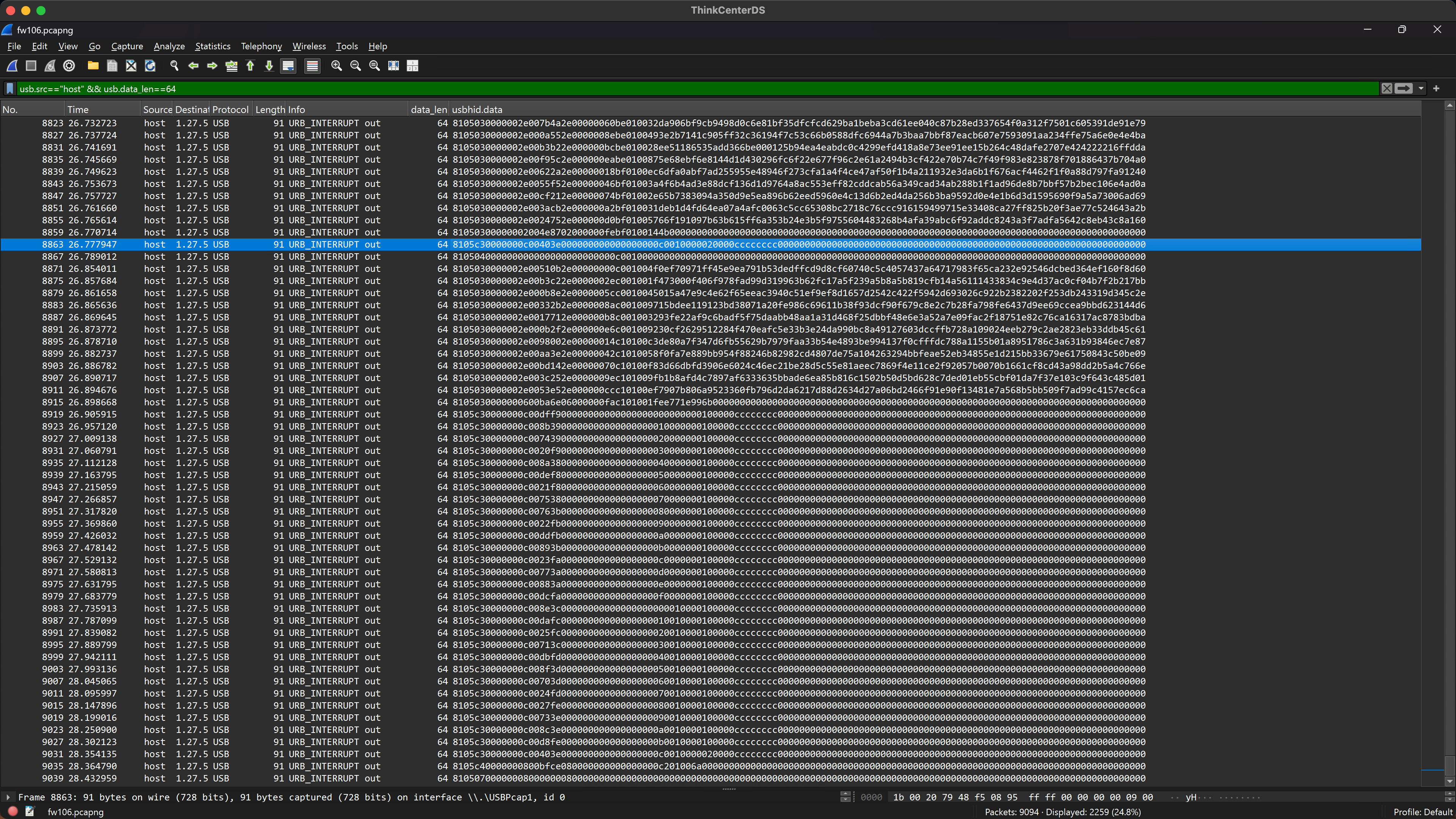Reload this capture file icon
Image resolution: width=1456 pixels, height=819 pixels.
coord(150,66)
